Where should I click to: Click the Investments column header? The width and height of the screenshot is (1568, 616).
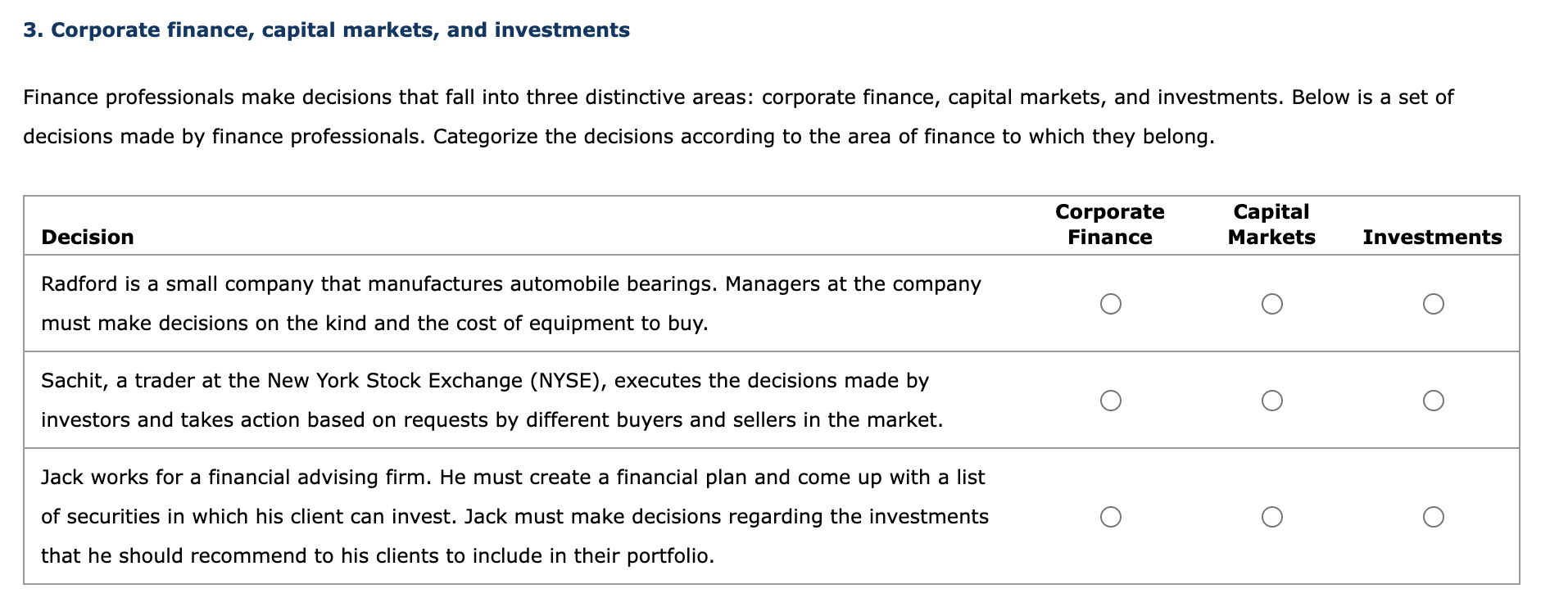[x=1432, y=237]
